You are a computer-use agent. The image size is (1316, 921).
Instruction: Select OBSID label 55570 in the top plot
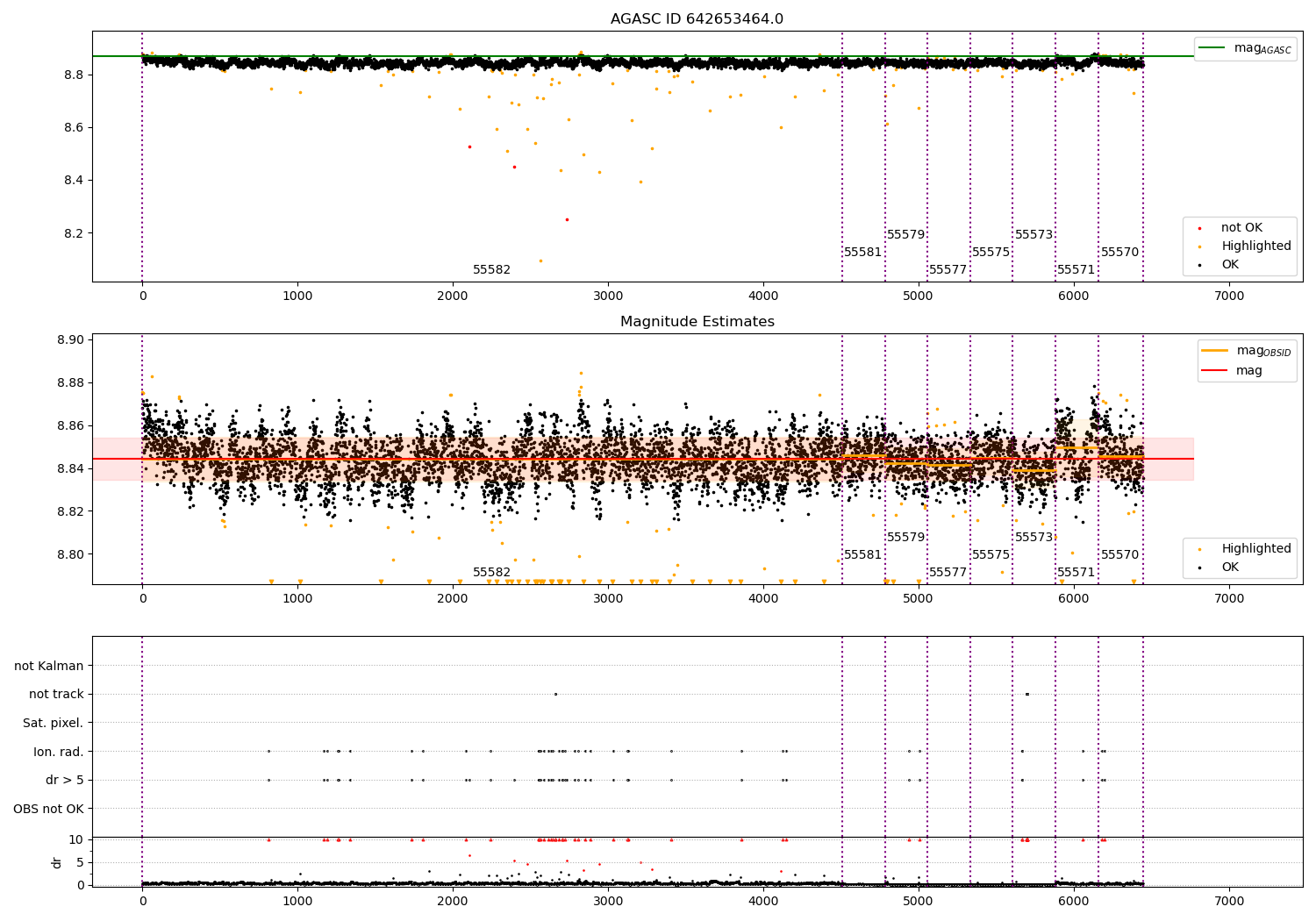pyautogui.click(x=1120, y=253)
